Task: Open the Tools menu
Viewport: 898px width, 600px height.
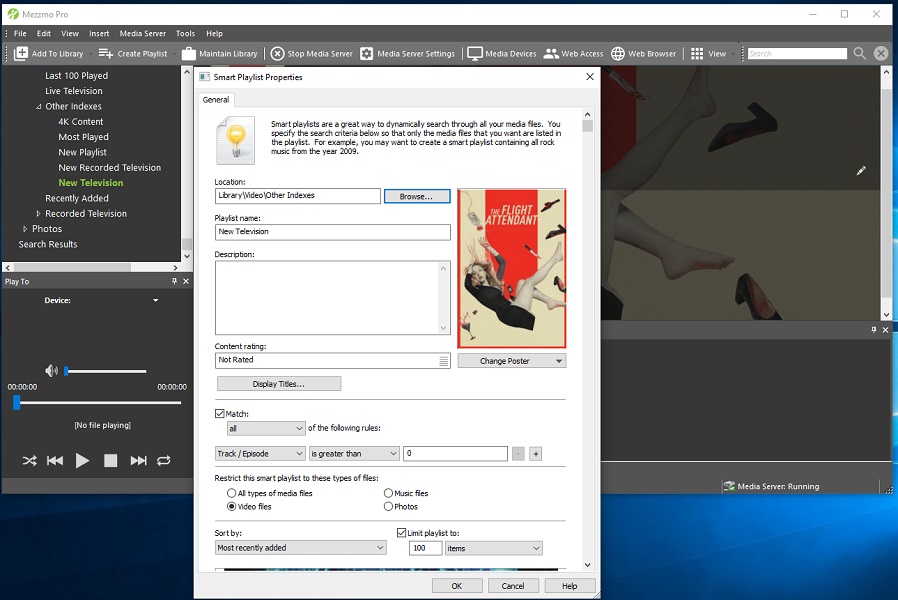Action: (x=185, y=33)
